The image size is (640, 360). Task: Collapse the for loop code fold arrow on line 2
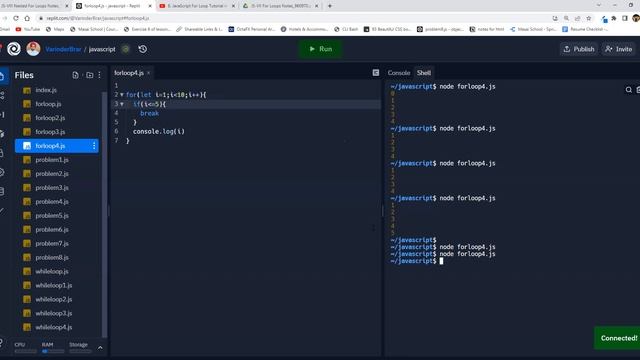(122, 95)
